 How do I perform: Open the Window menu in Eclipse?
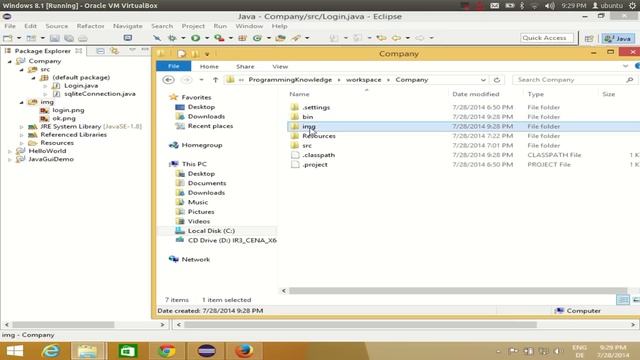tap(249, 26)
